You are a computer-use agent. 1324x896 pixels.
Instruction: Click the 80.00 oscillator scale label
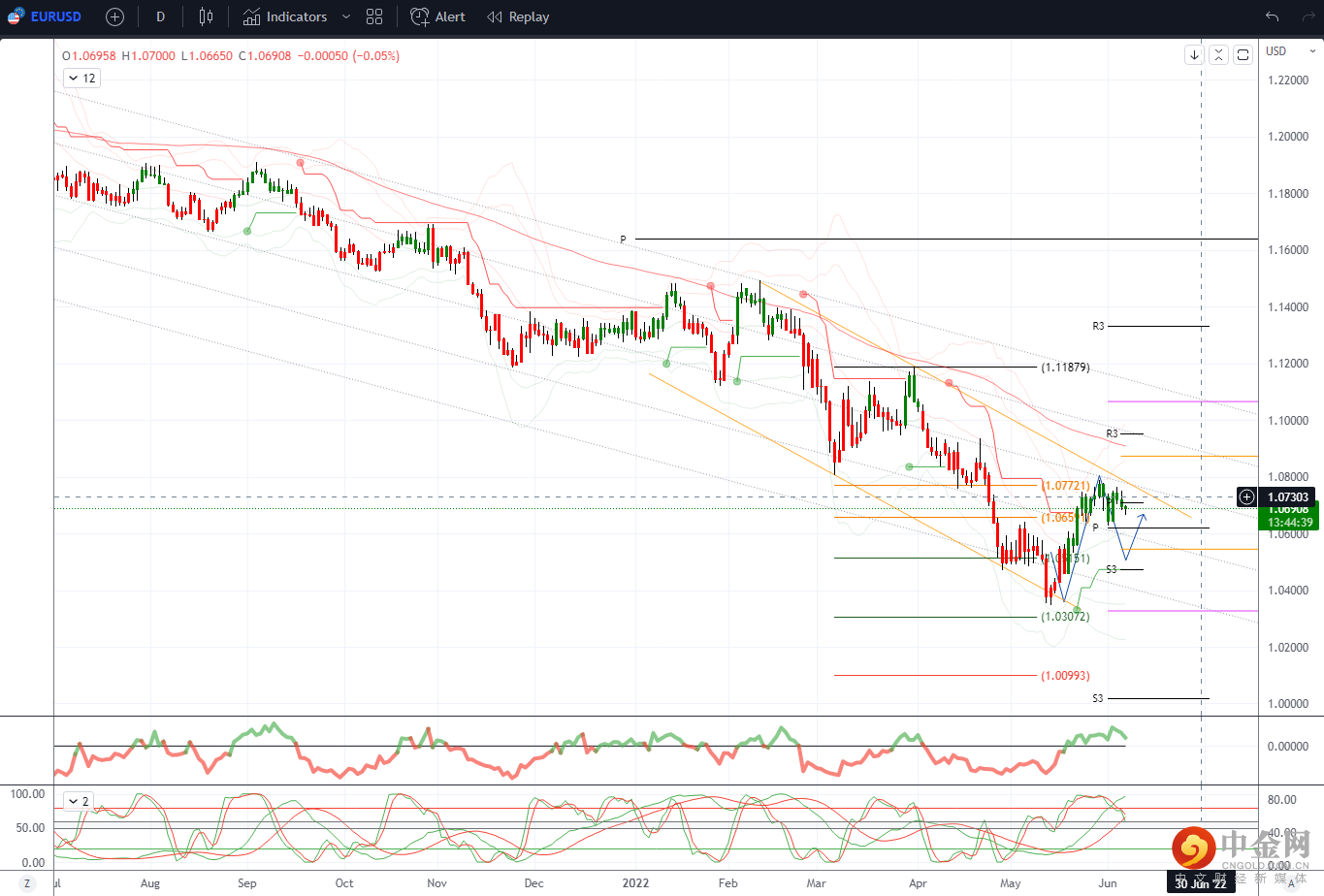point(1282,800)
